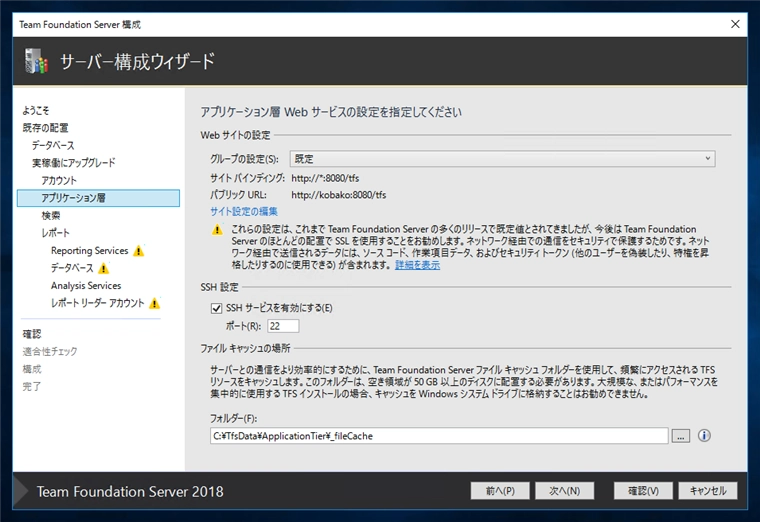Click the 完了 step label
The width and height of the screenshot is (760, 522).
[x=32, y=386]
